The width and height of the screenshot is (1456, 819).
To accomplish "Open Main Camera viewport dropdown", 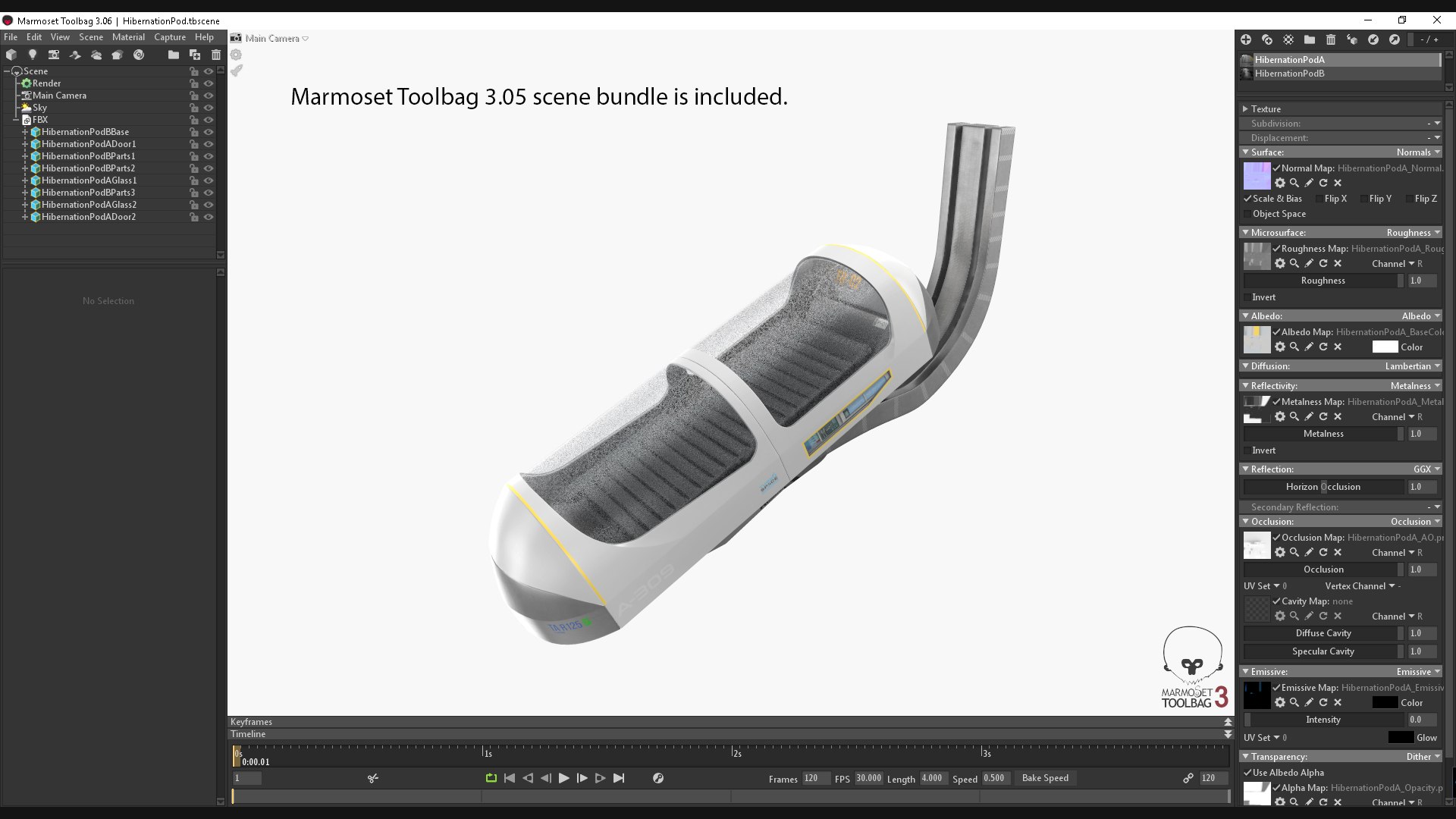I will point(277,38).
